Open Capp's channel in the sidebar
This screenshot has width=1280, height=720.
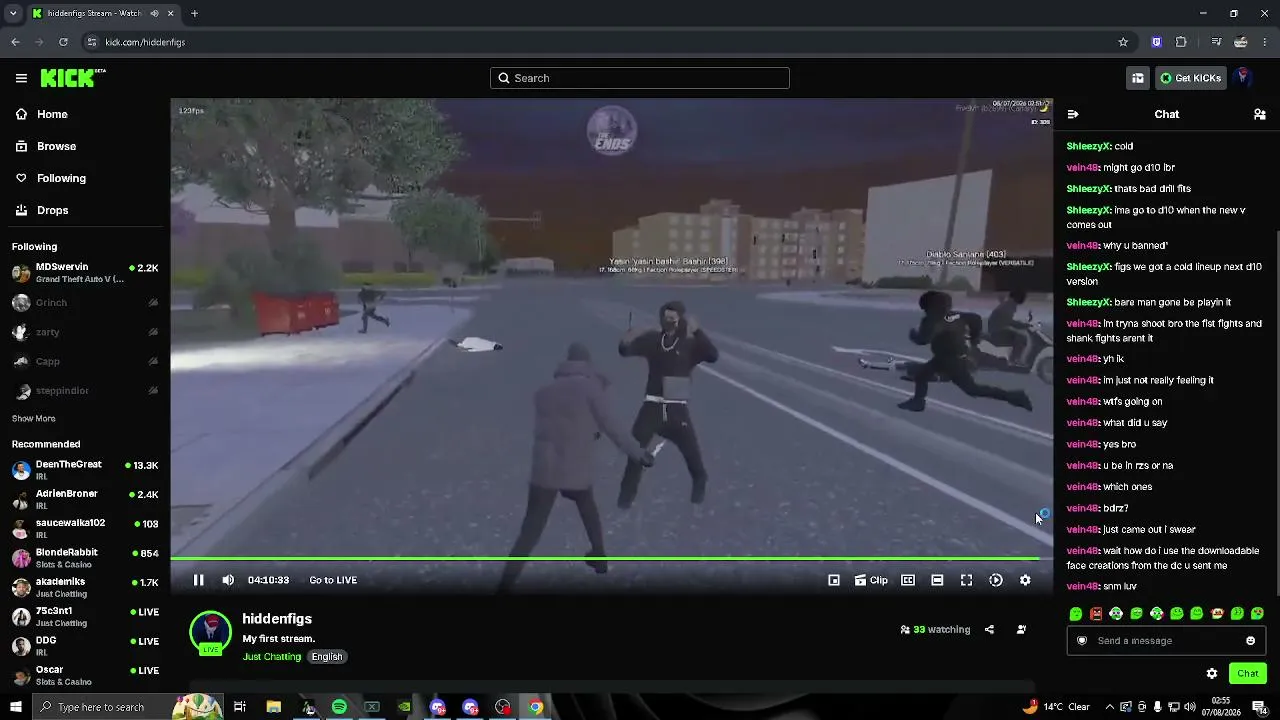click(85, 361)
